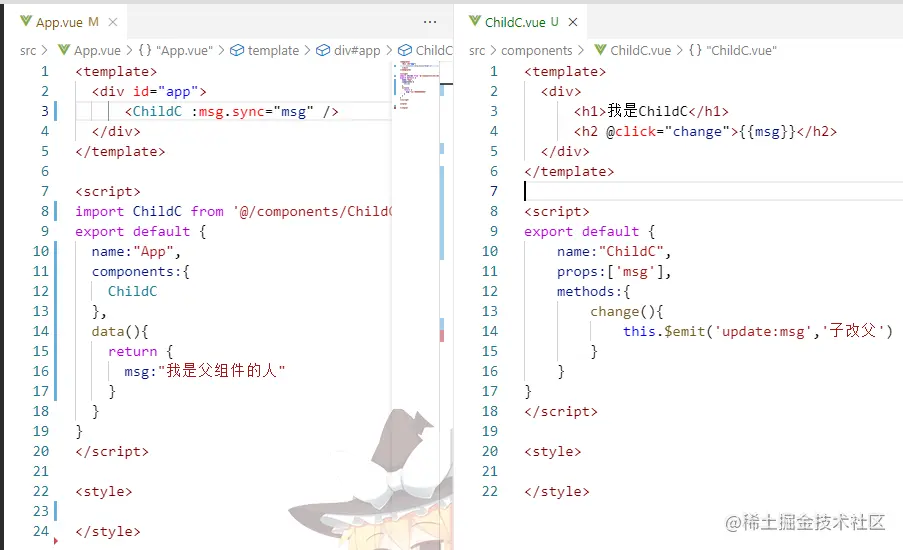This screenshot has height=550, width=903.
Task: Select src breadcrumb in left editor
Action: (28, 51)
